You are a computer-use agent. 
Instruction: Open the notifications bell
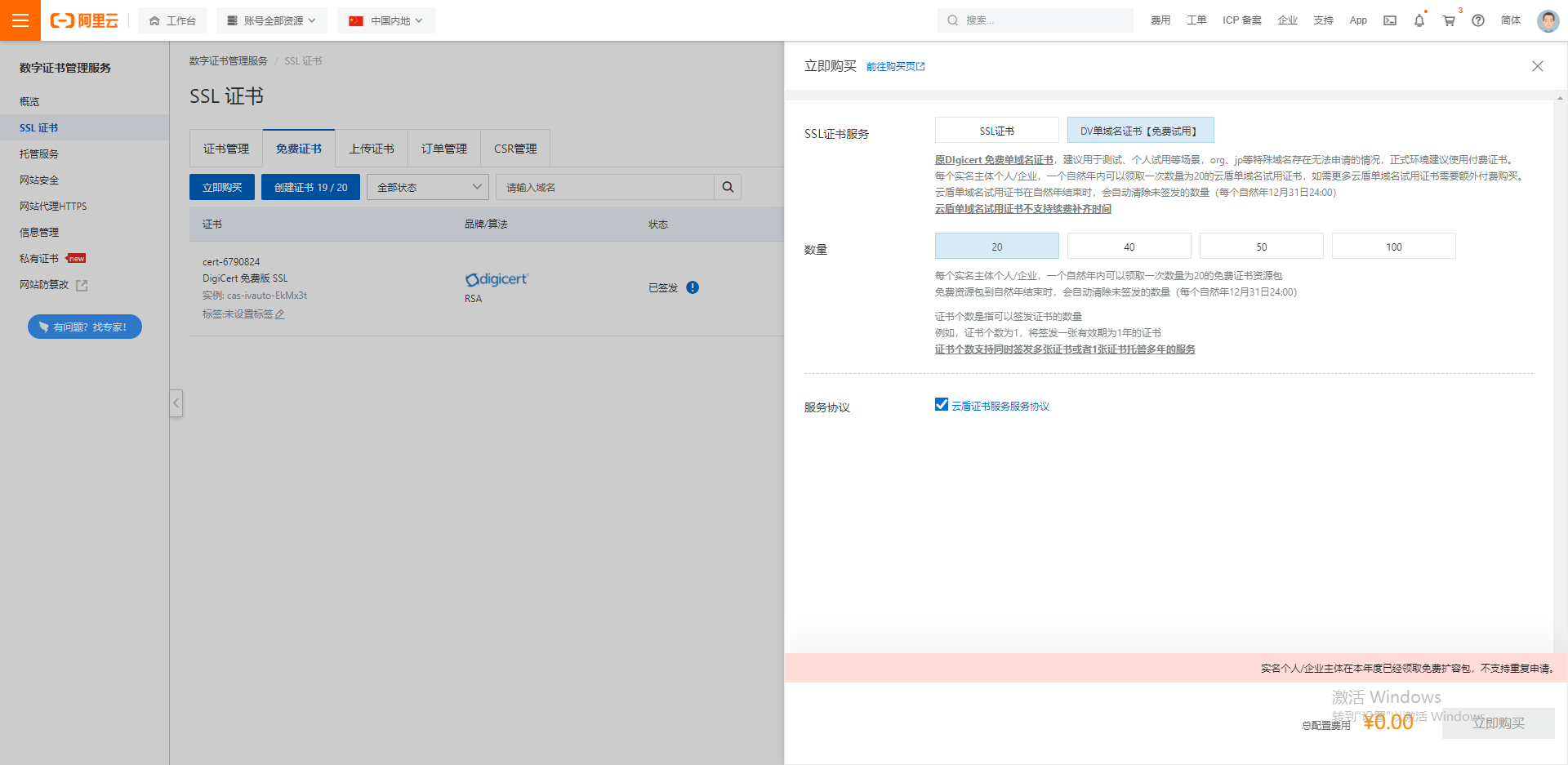pyautogui.click(x=1419, y=20)
